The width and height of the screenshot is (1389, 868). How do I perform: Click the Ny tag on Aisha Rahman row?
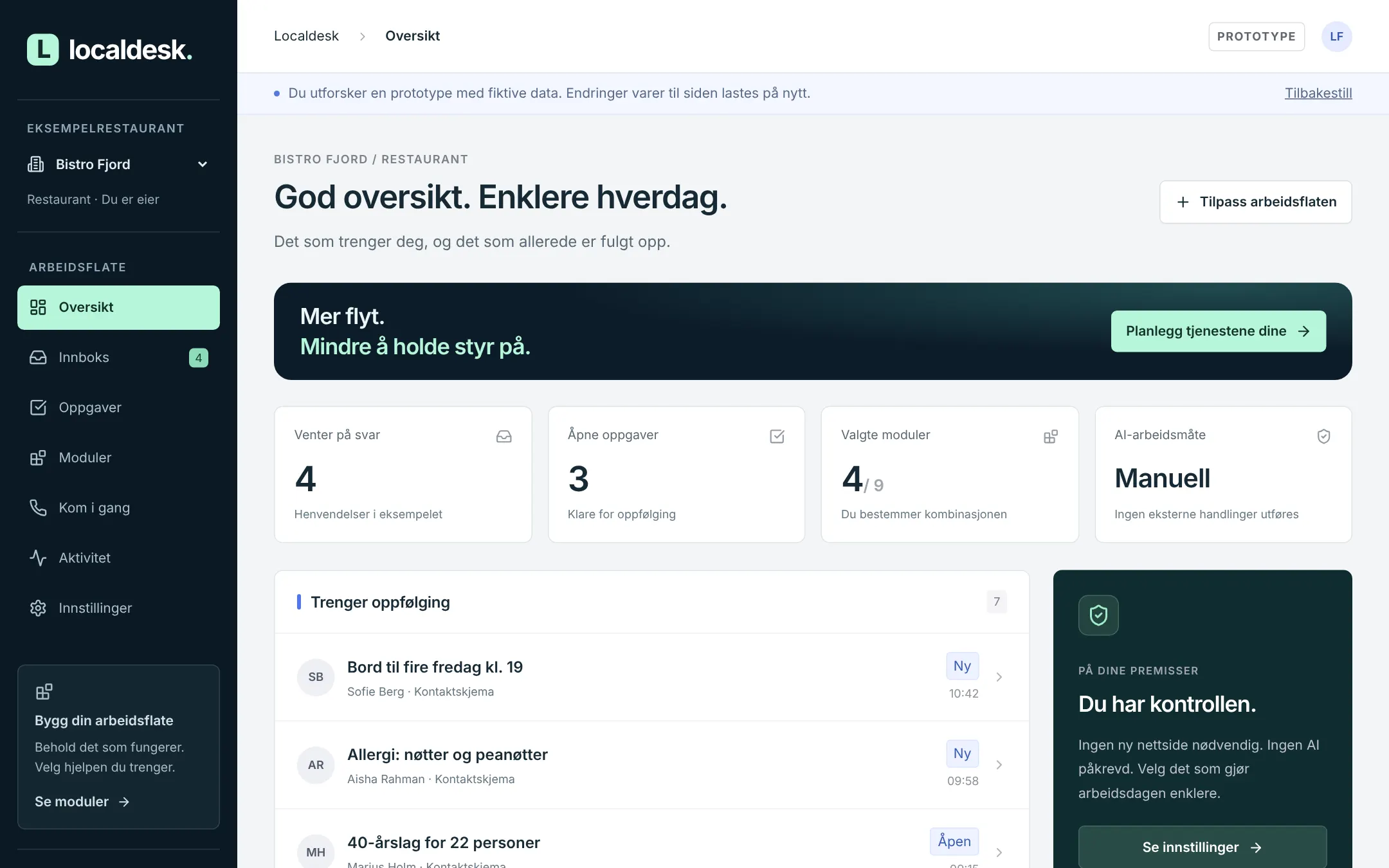[x=962, y=754]
